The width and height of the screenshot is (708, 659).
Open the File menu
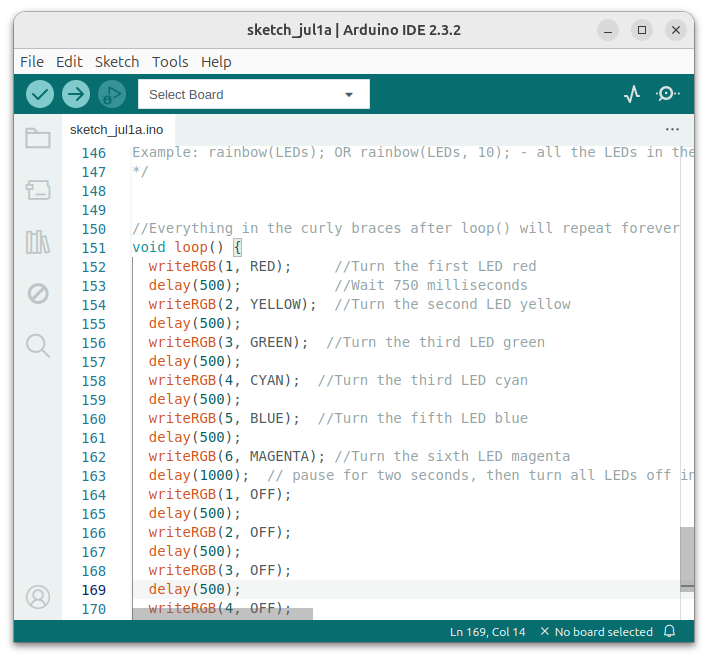click(32, 62)
